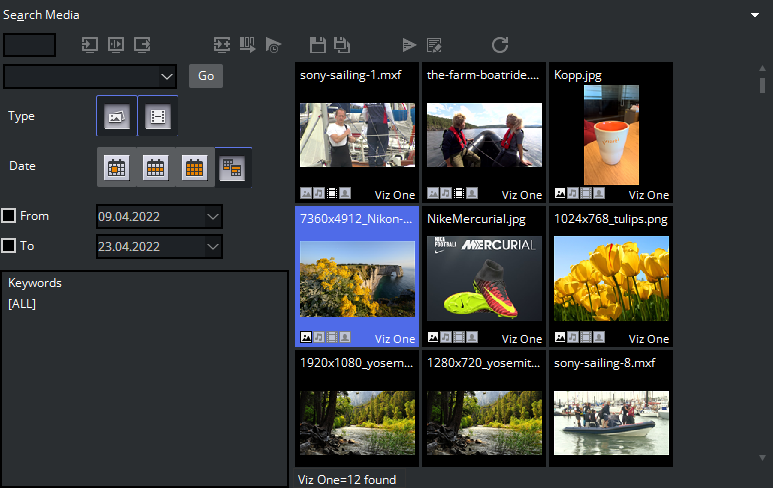This screenshot has height=488, width=773.
Task: Toggle the Video type filter
Action: coord(157,116)
